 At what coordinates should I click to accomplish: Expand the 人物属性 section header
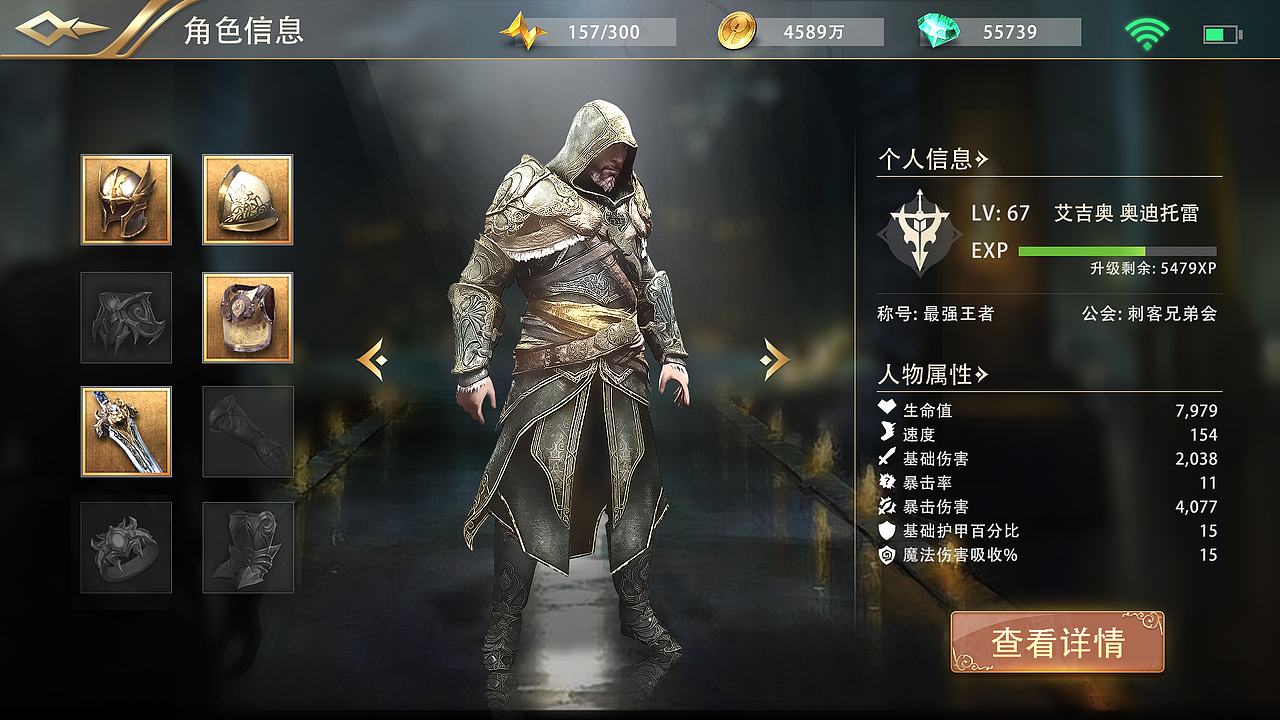pyautogui.click(x=933, y=375)
